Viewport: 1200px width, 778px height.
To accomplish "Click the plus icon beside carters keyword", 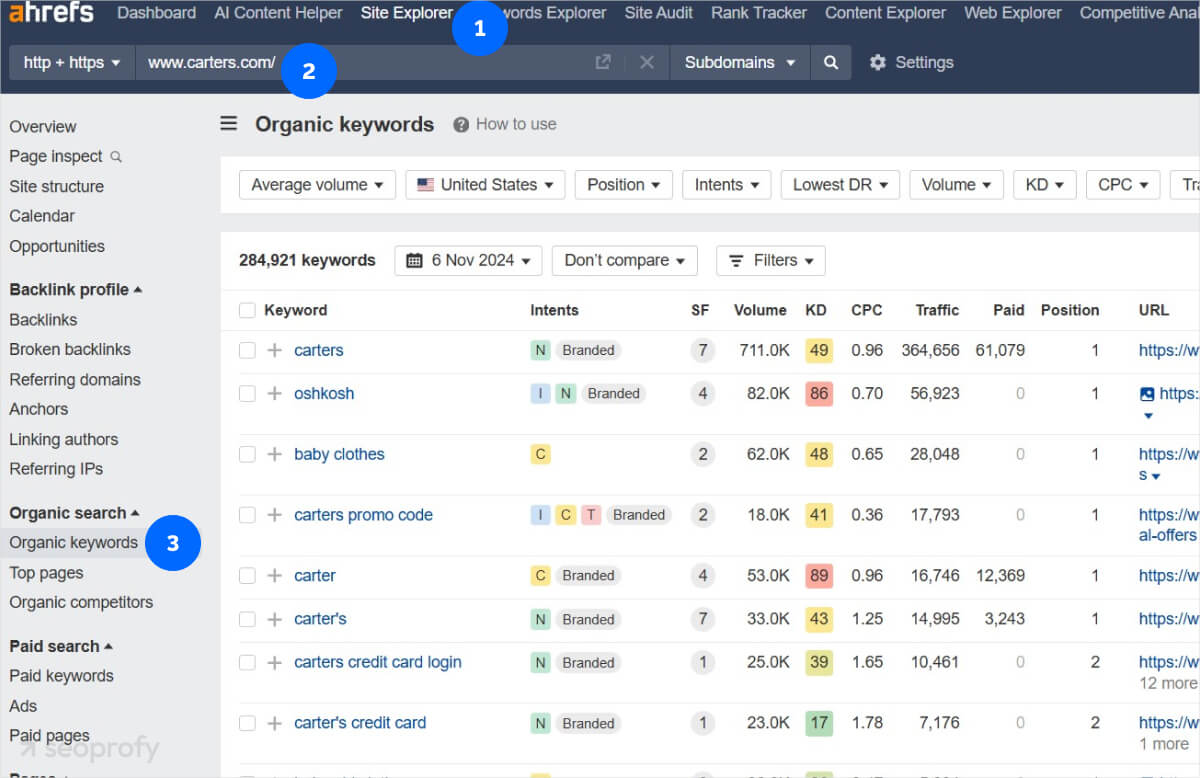I will tap(275, 350).
